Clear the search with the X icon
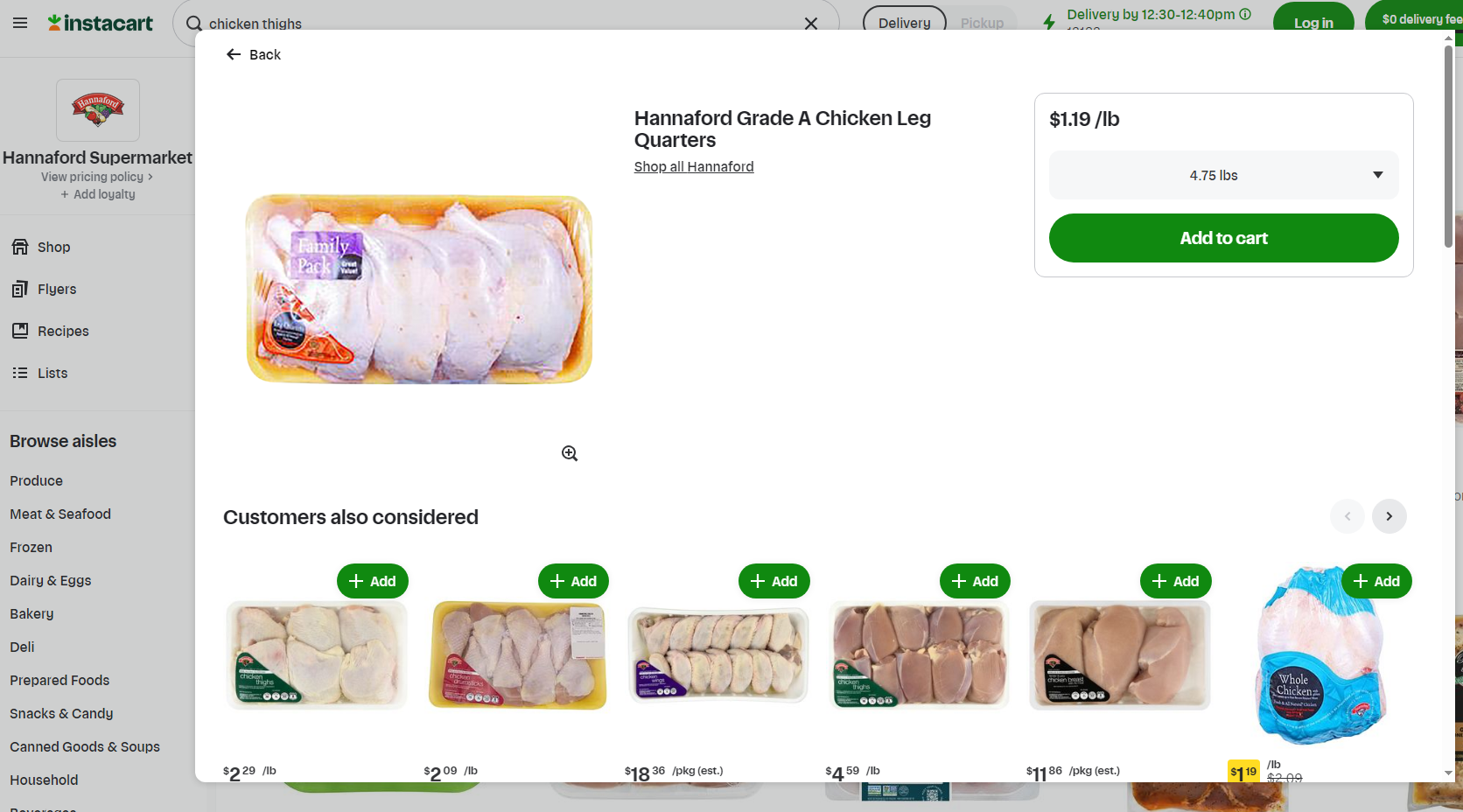This screenshot has height=812, width=1463. [811, 24]
